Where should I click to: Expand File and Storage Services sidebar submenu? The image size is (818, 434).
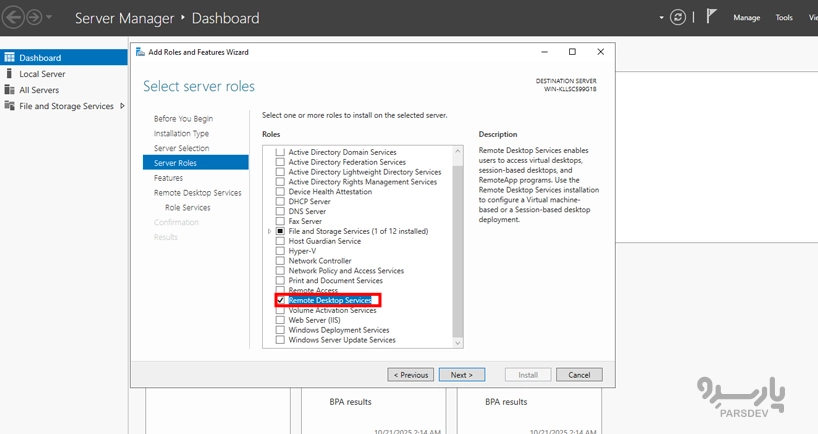tap(123, 106)
